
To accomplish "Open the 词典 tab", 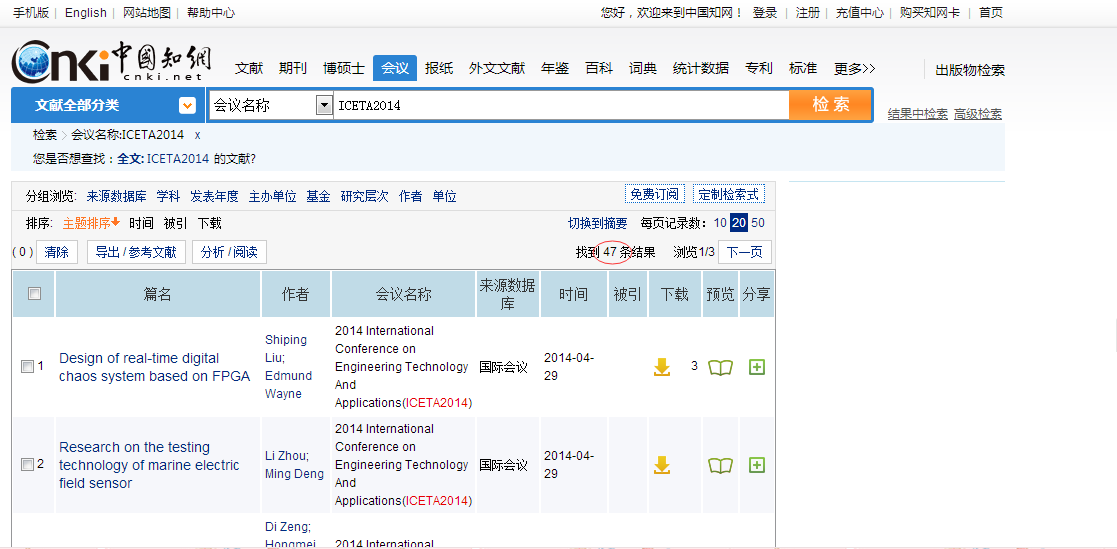I will [x=643, y=68].
